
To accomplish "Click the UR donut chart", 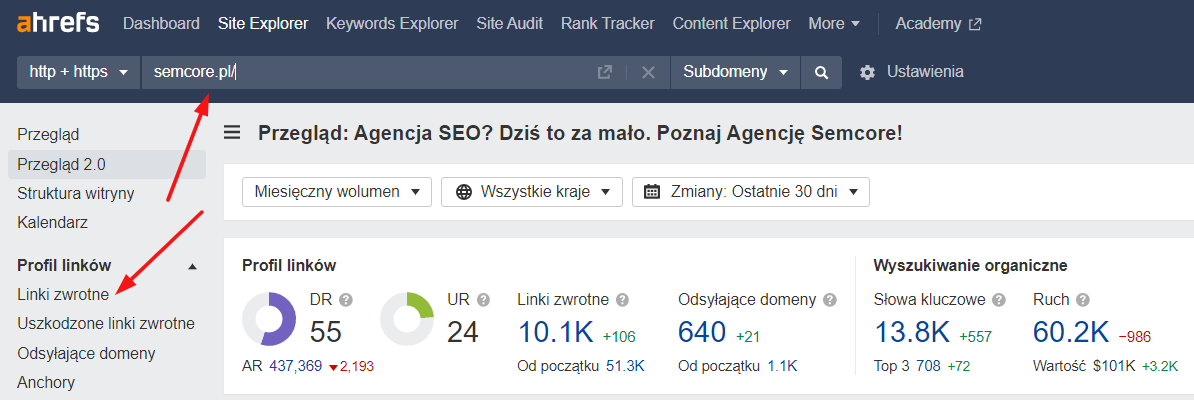I will point(407,319).
